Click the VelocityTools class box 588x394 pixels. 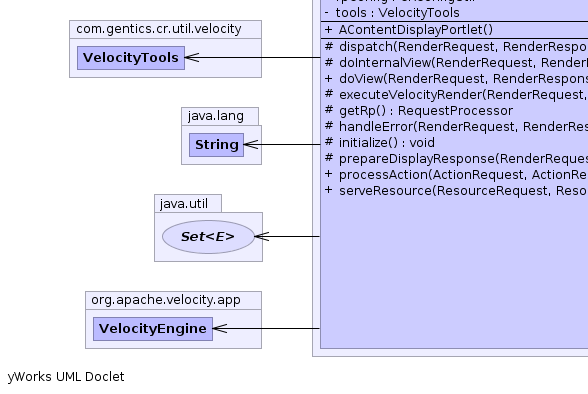[131, 58]
